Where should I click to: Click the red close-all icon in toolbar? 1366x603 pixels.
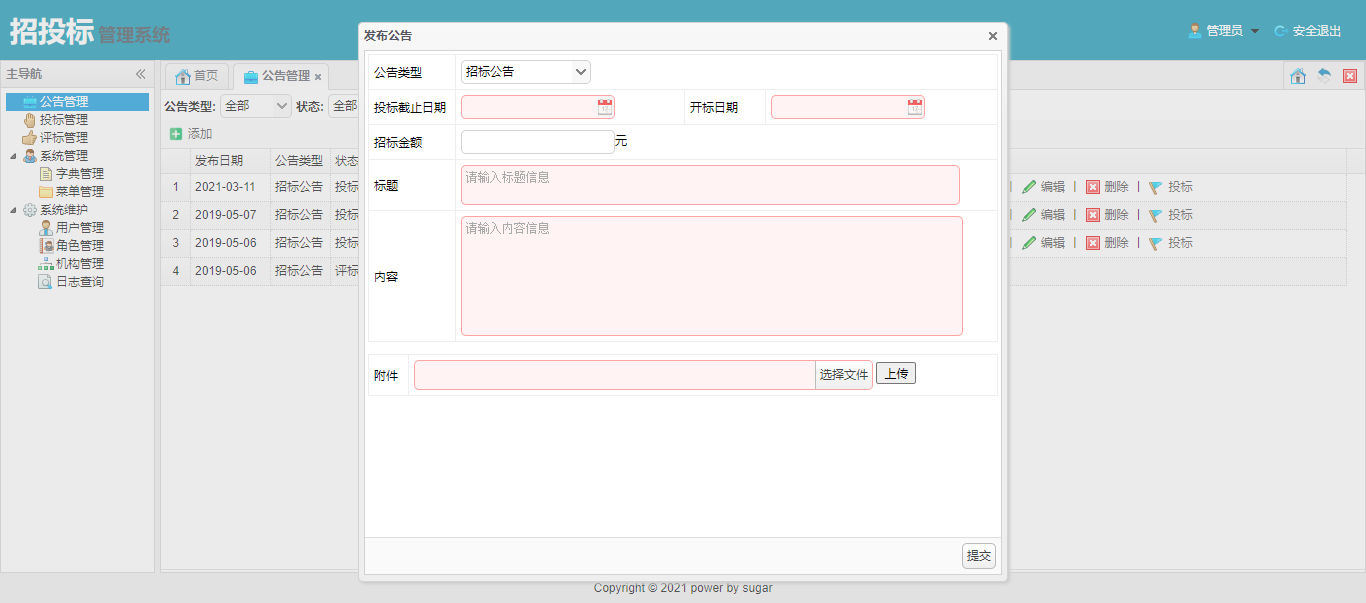[1350, 76]
